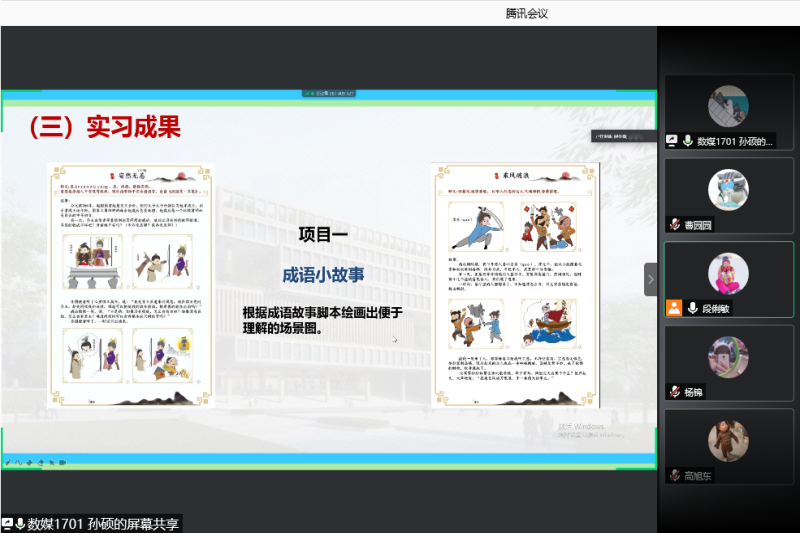The height and width of the screenshot is (533, 800).
Task: Click slide heading （三）实习成果
Action: click(x=104, y=126)
